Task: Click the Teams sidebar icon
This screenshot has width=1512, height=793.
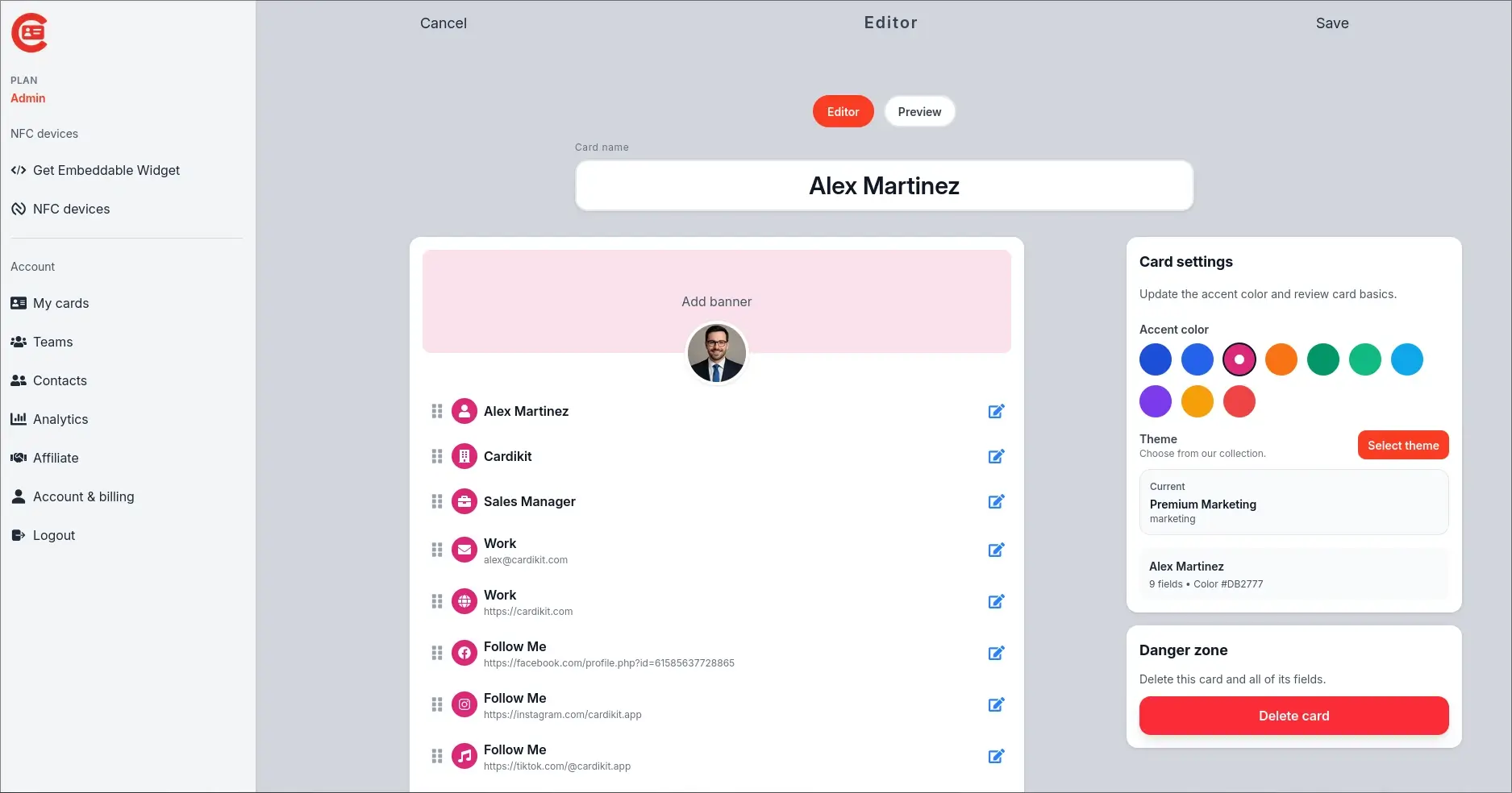Action: [19, 342]
